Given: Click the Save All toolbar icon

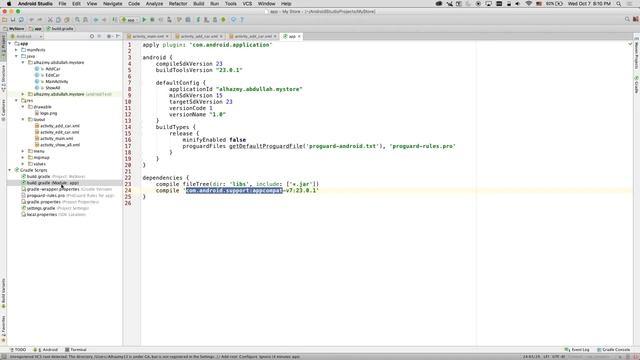Looking at the screenshot, I should click(13, 20).
